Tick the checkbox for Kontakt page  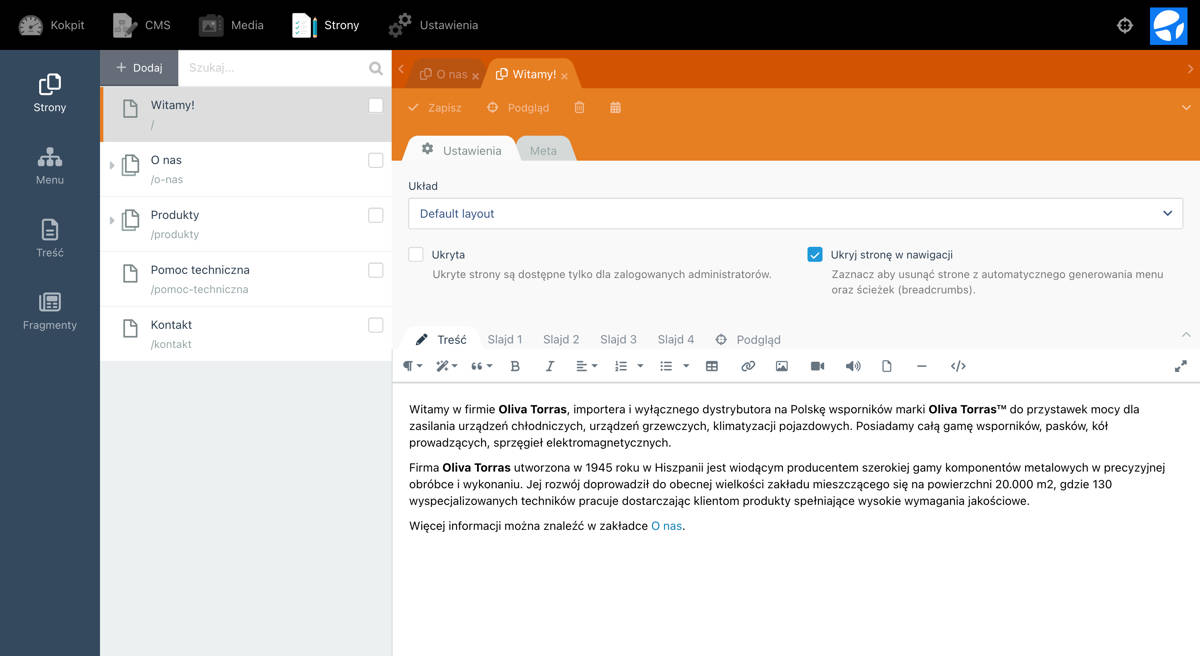pos(376,325)
